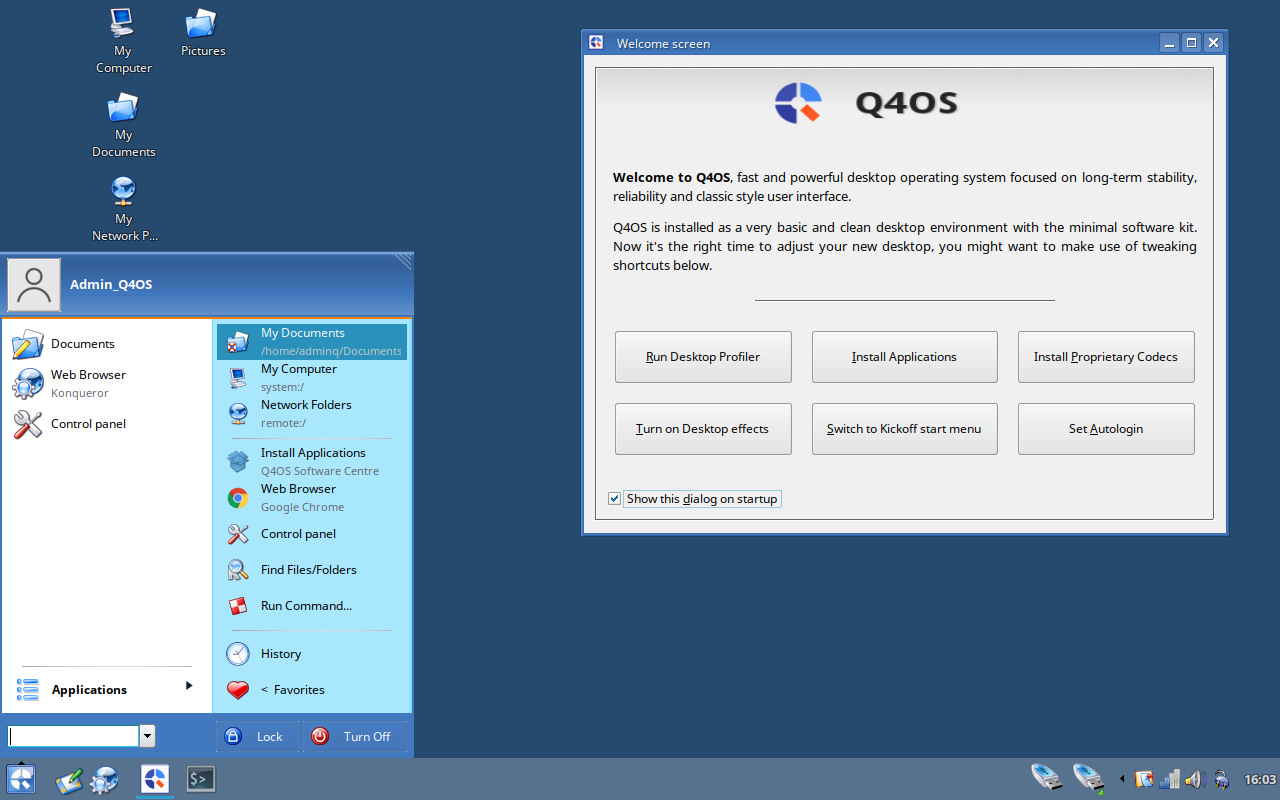Click Turn on Desktop effects

(703, 429)
